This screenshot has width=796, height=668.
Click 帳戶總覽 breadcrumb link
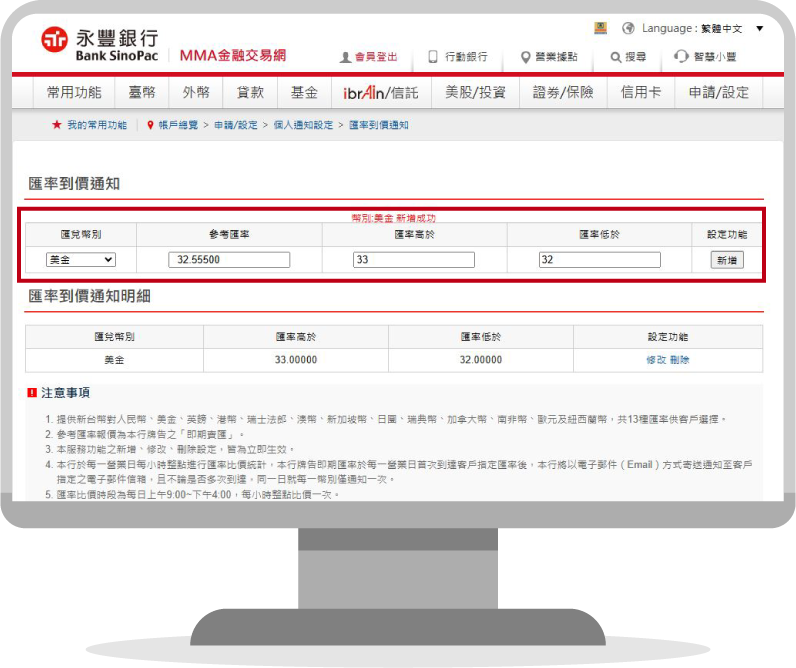tap(178, 125)
